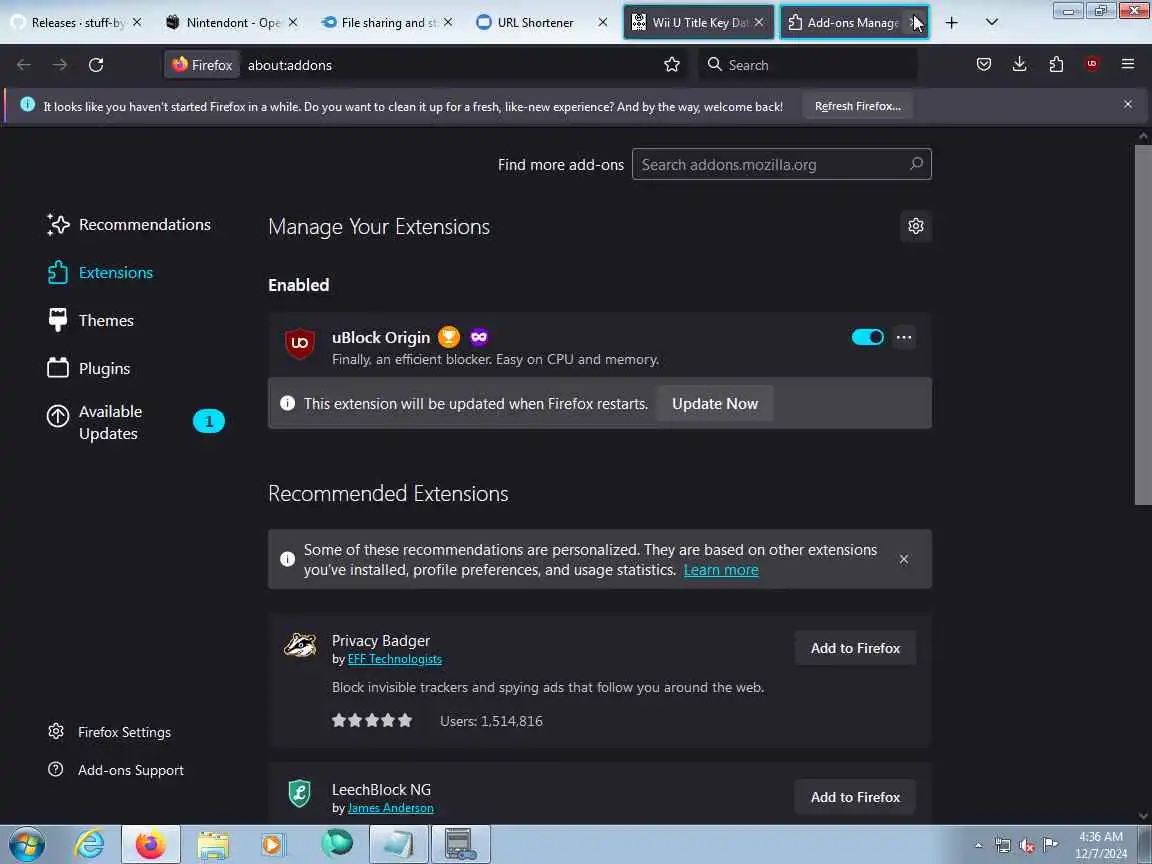This screenshot has width=1152, height=864.
Task: Focus the Search addons.mozilla.org field
Action: point(782,164)
